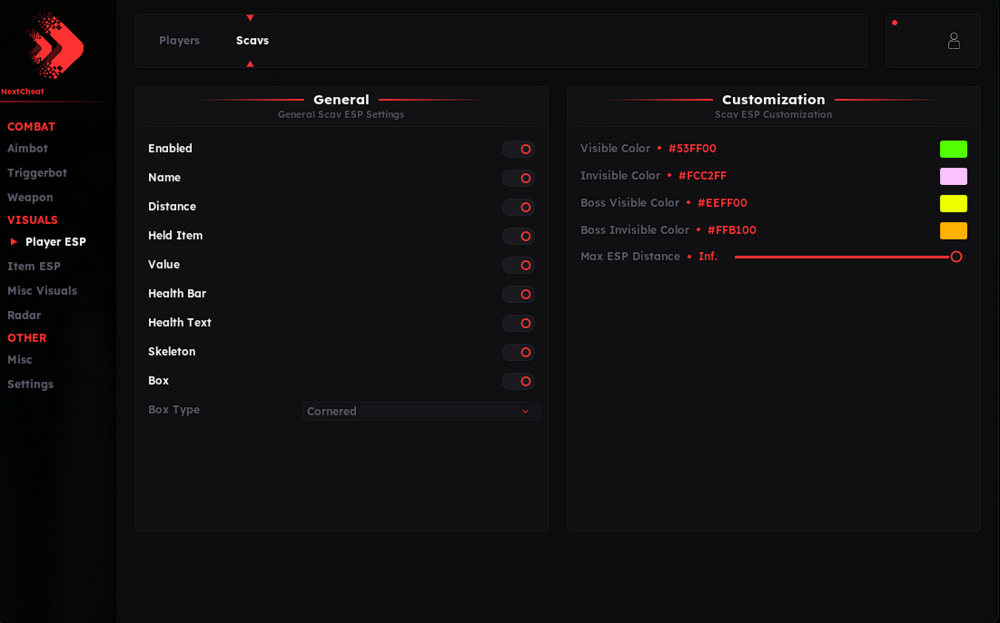
Task: Open the Item ESP page
Action: [x=34, y=266]
